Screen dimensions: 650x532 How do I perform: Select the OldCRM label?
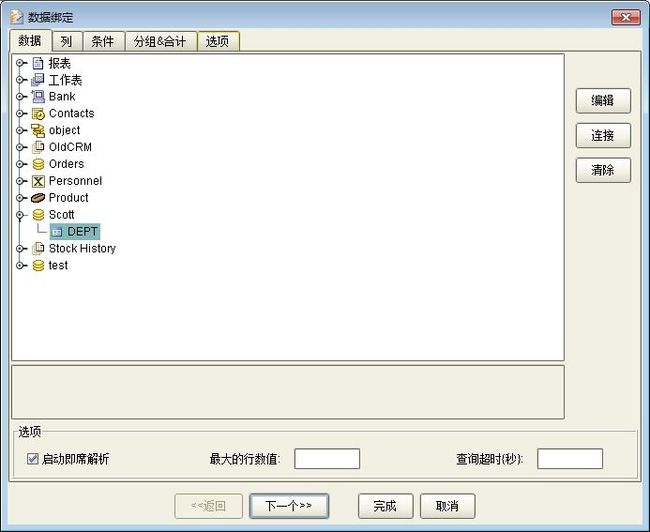pyautogui.click(x=70, y=147)
